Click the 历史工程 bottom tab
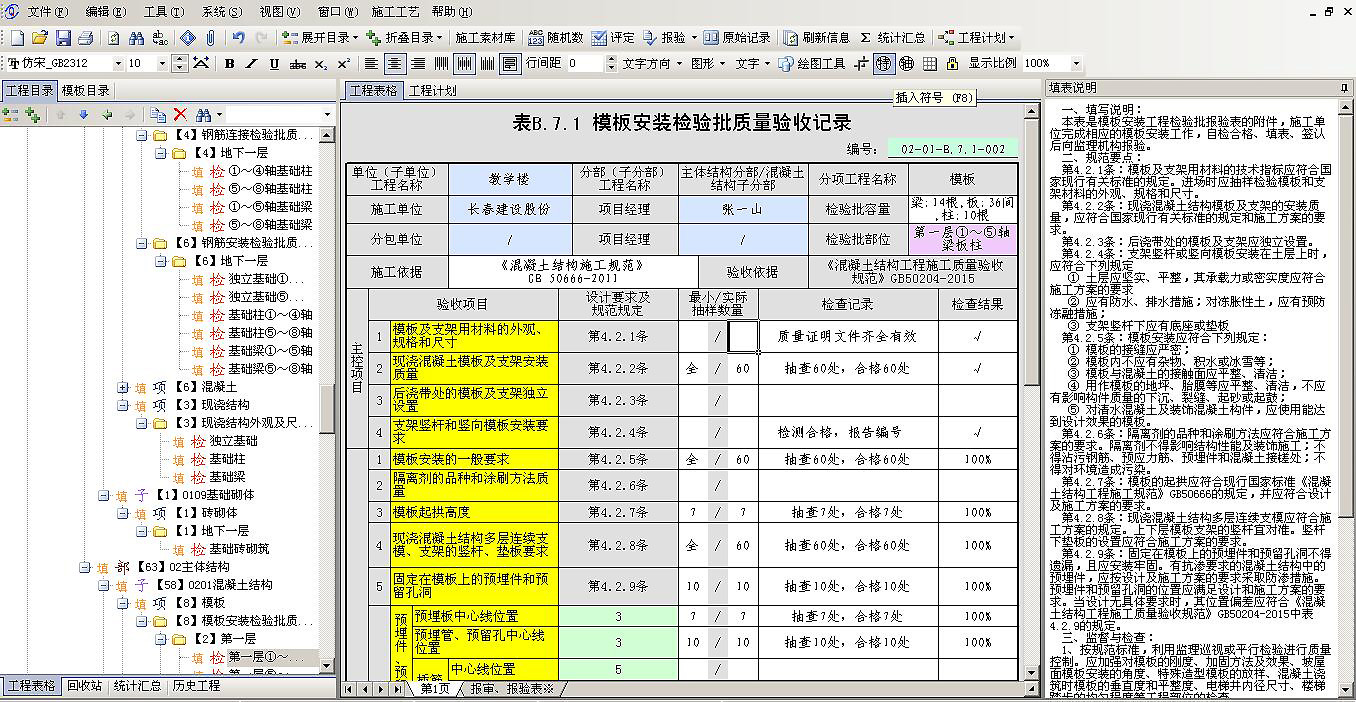The width and height of the screenshot is (1356, 702). (x=196, y=686)
